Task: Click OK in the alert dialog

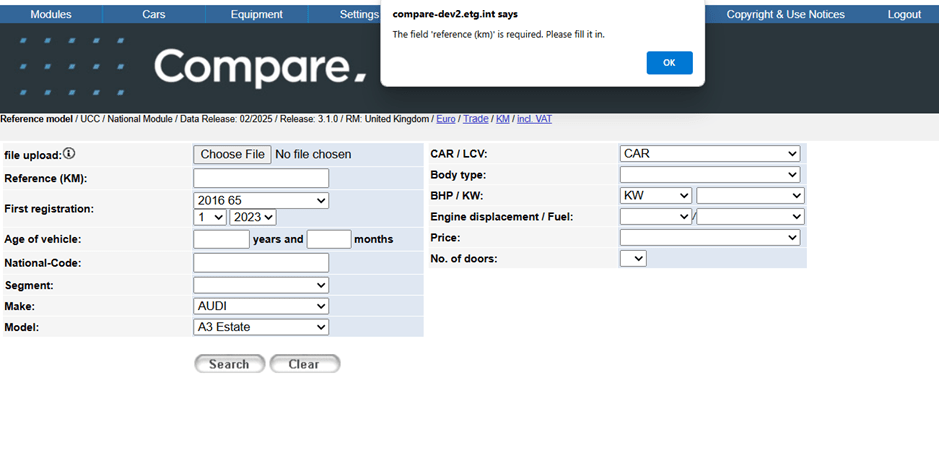Action: pyautogui.click(x=669, y=63)
